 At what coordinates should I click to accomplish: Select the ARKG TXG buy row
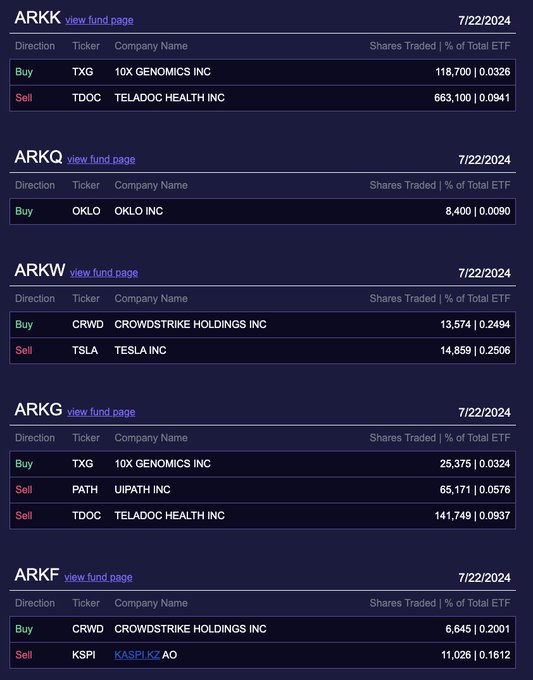coord(262,464)
